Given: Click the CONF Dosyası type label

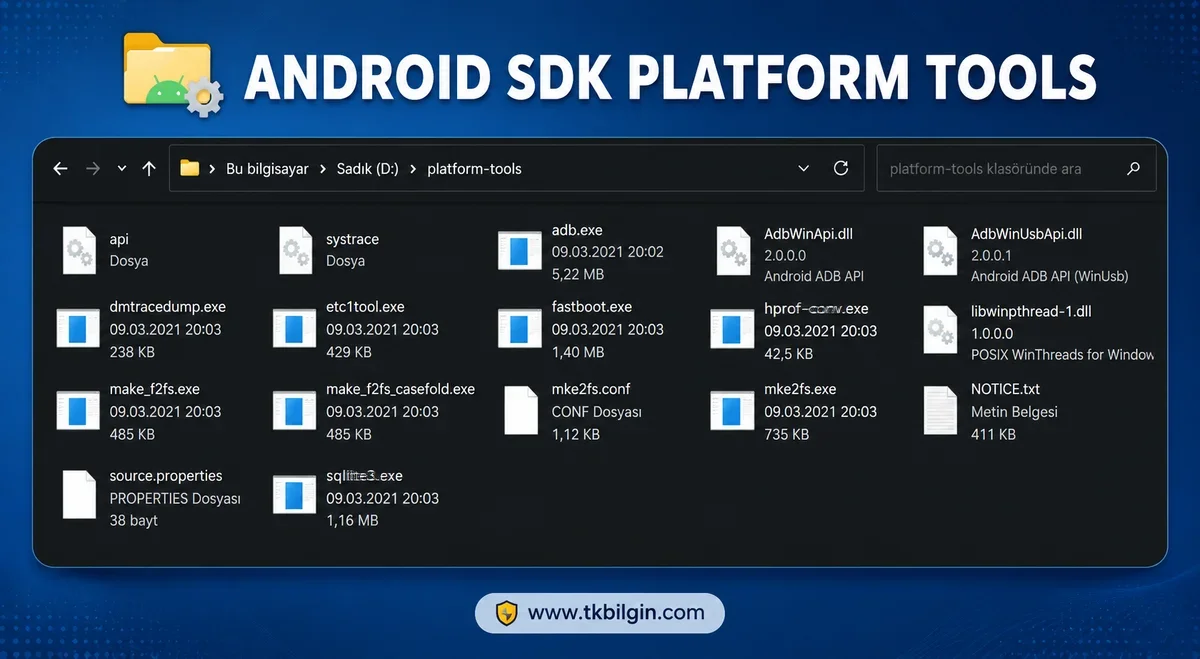Looking at the screenshot, I should point(597,411).
